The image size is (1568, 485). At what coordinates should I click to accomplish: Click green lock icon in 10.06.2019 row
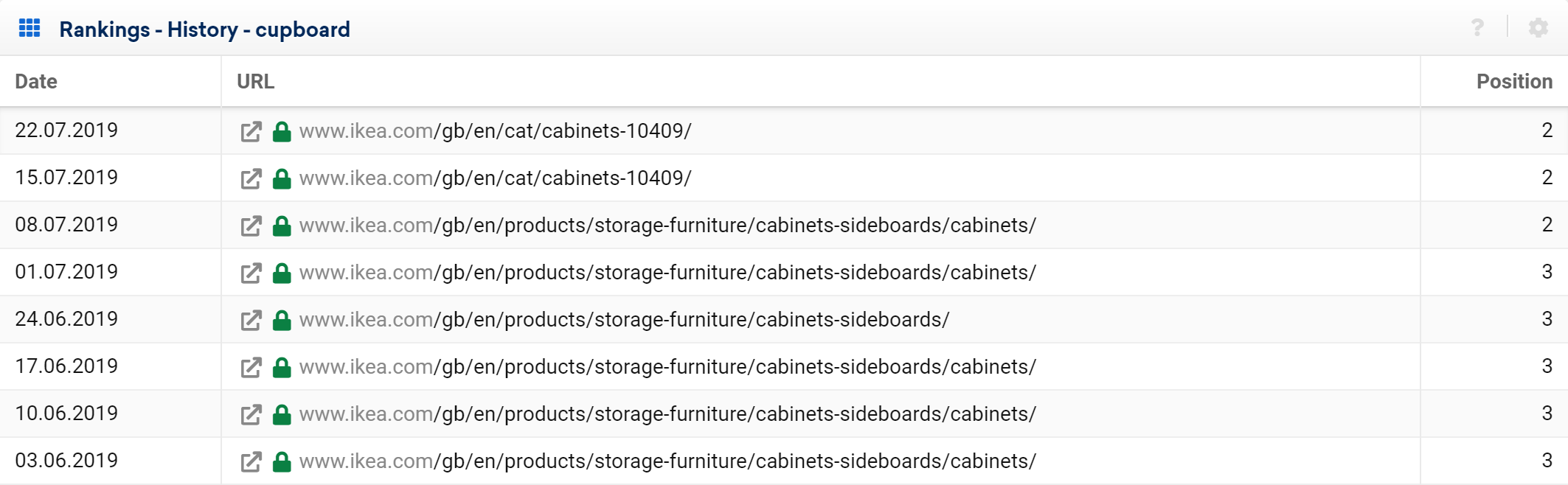click(282, 414)
